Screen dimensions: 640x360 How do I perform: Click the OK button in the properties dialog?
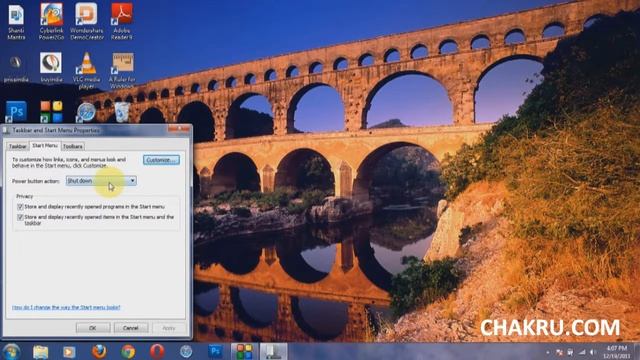[x=93, y=328]
